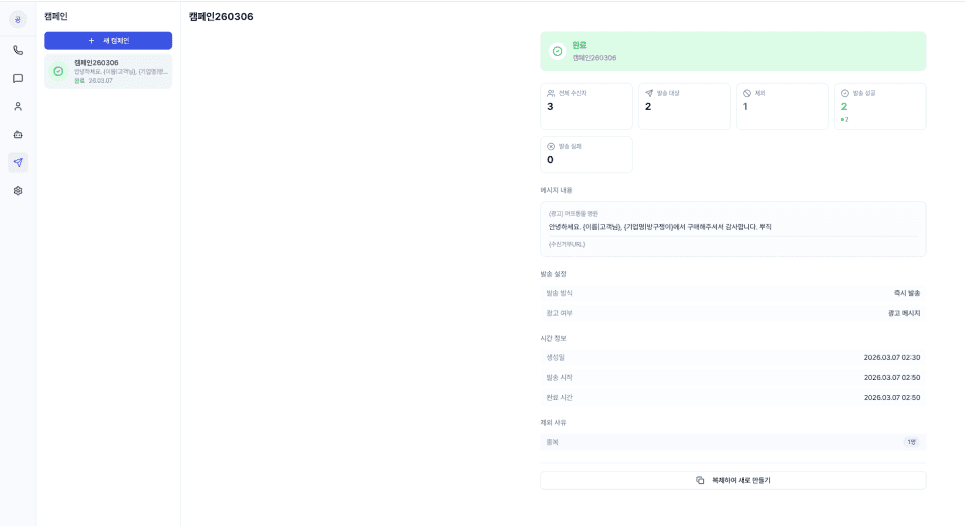Click the copy icon on duplicate button

click(700, 480)
